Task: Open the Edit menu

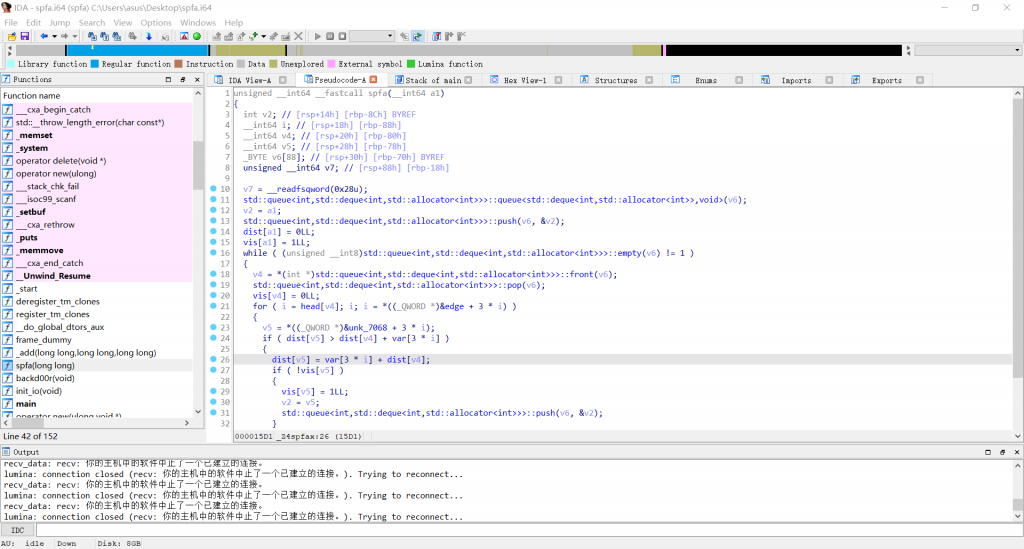Action: click(x=33, y=23)
